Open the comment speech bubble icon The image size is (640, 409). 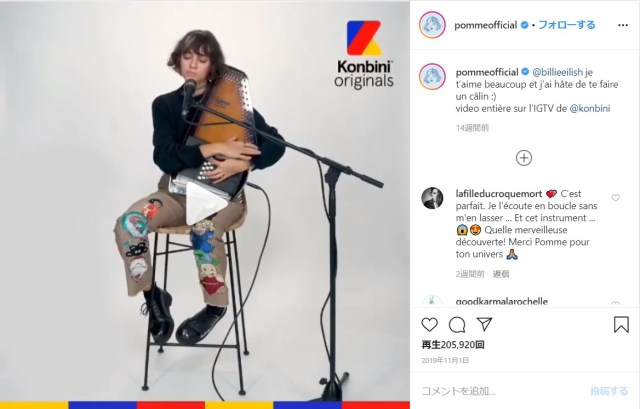457,325
